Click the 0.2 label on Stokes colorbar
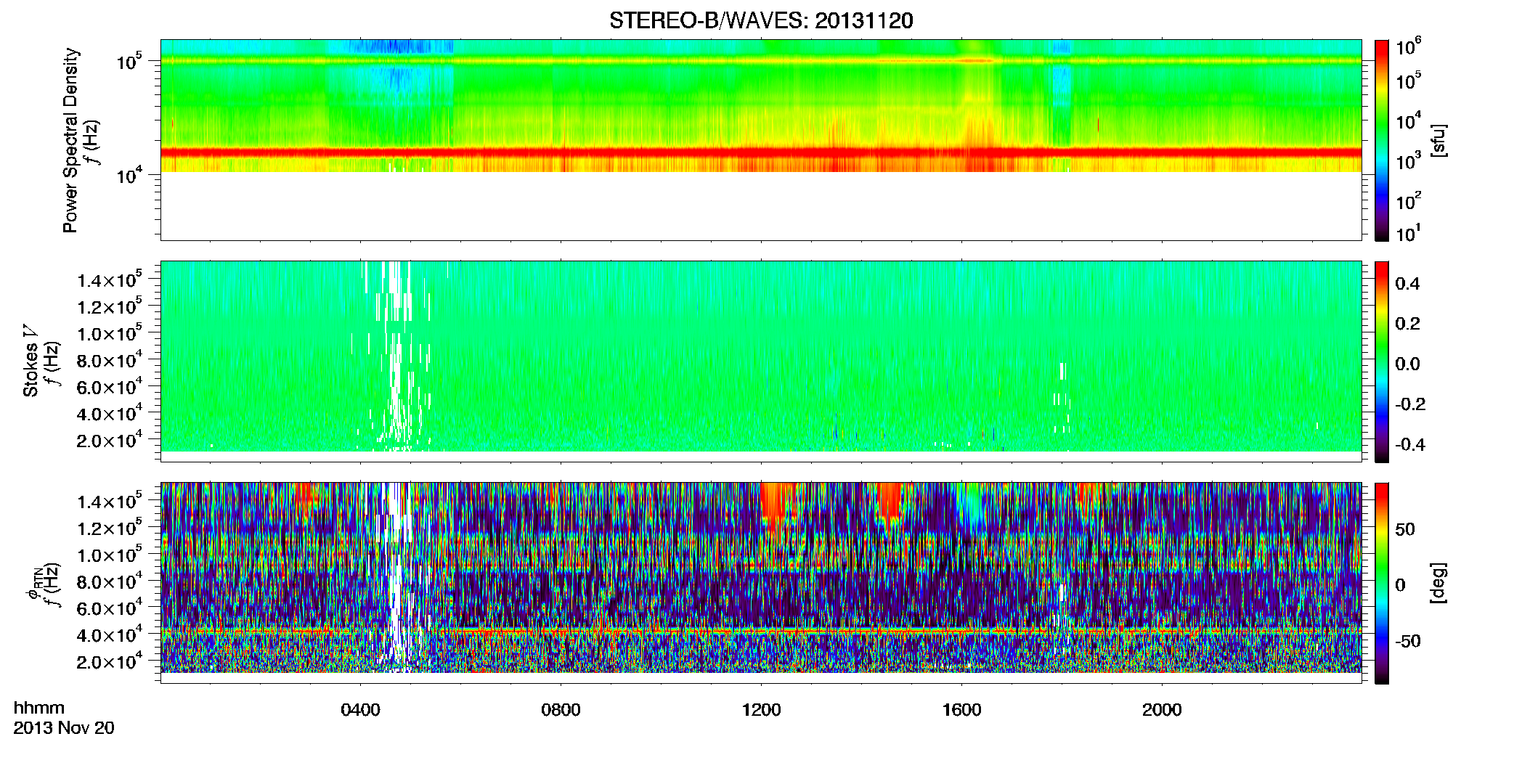 pos(1407,324)
